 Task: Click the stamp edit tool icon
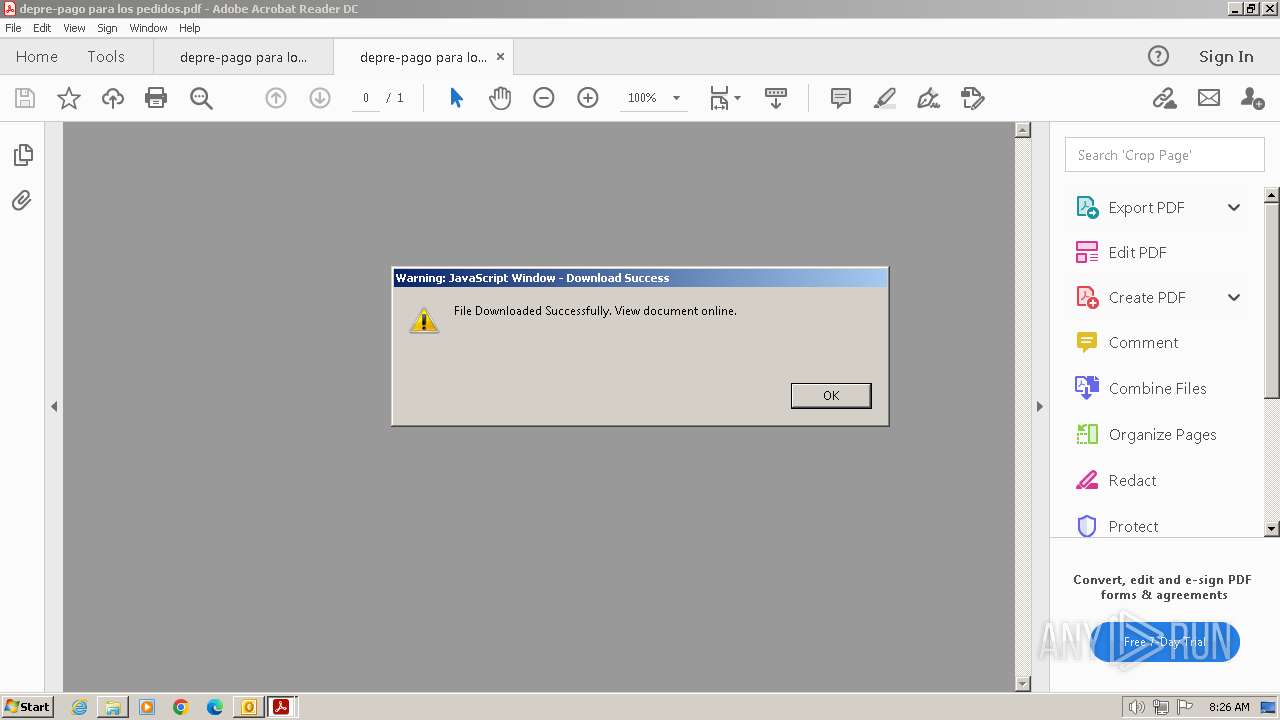(973, 98)
